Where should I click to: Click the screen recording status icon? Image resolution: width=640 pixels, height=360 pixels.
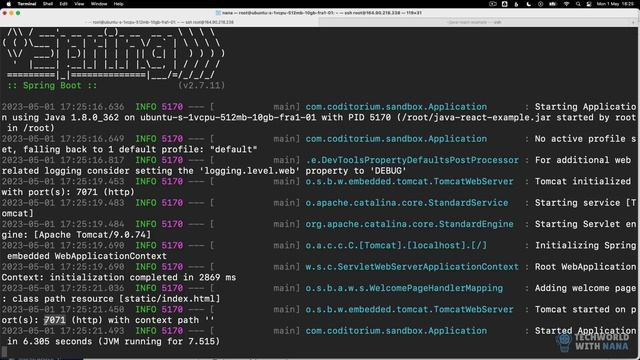pos(493,4)
